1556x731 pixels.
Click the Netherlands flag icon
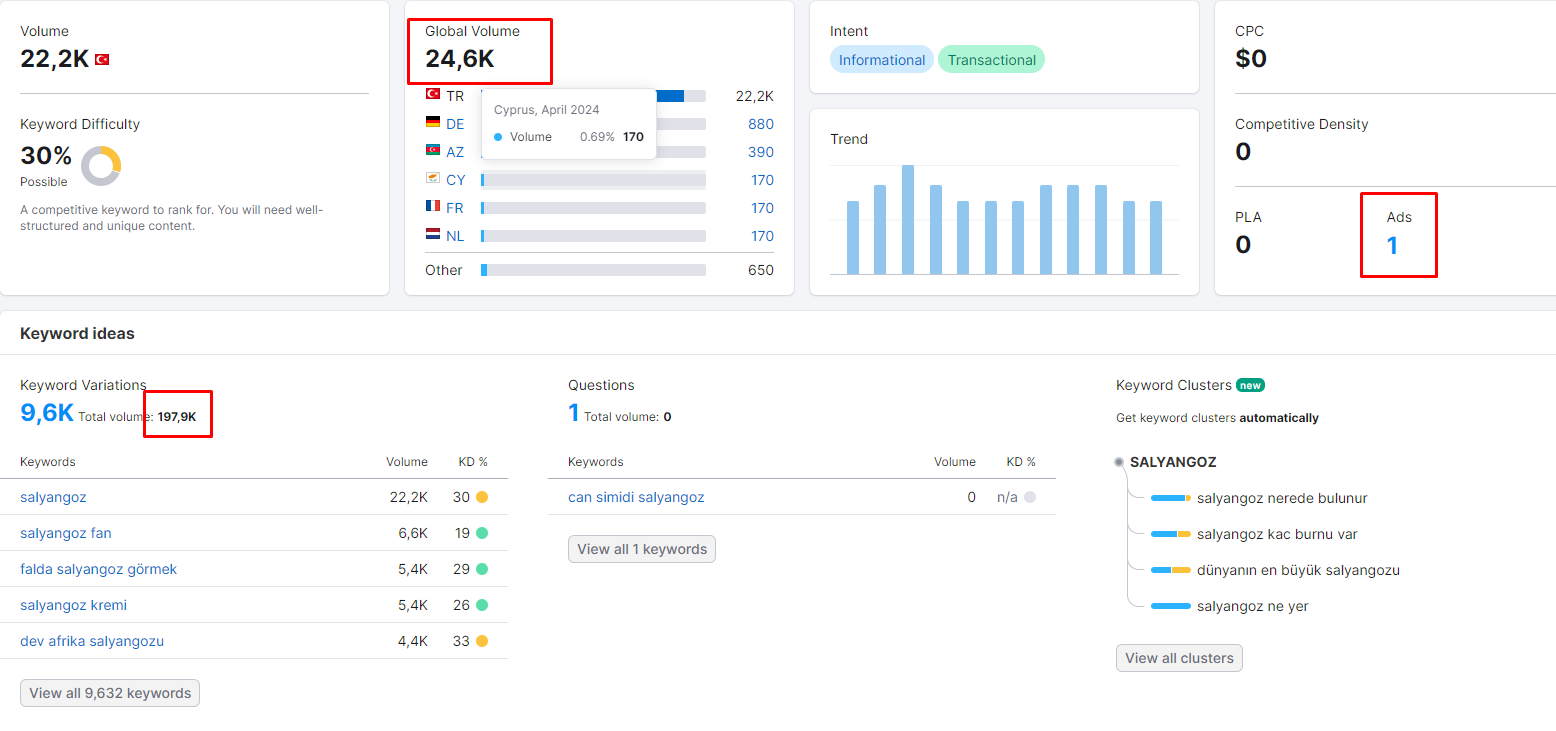433,235
